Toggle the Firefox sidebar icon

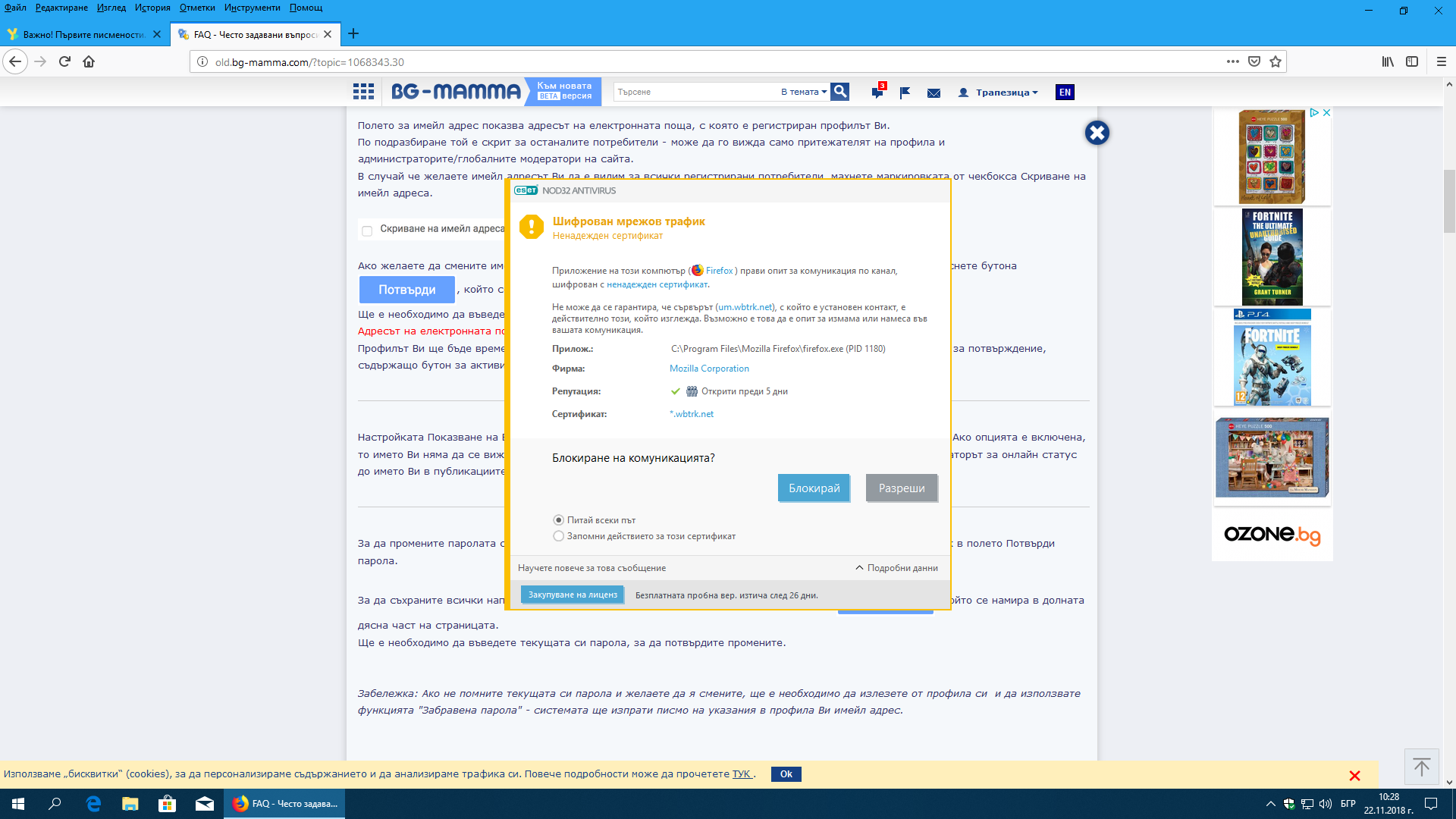click(1412, 61)
